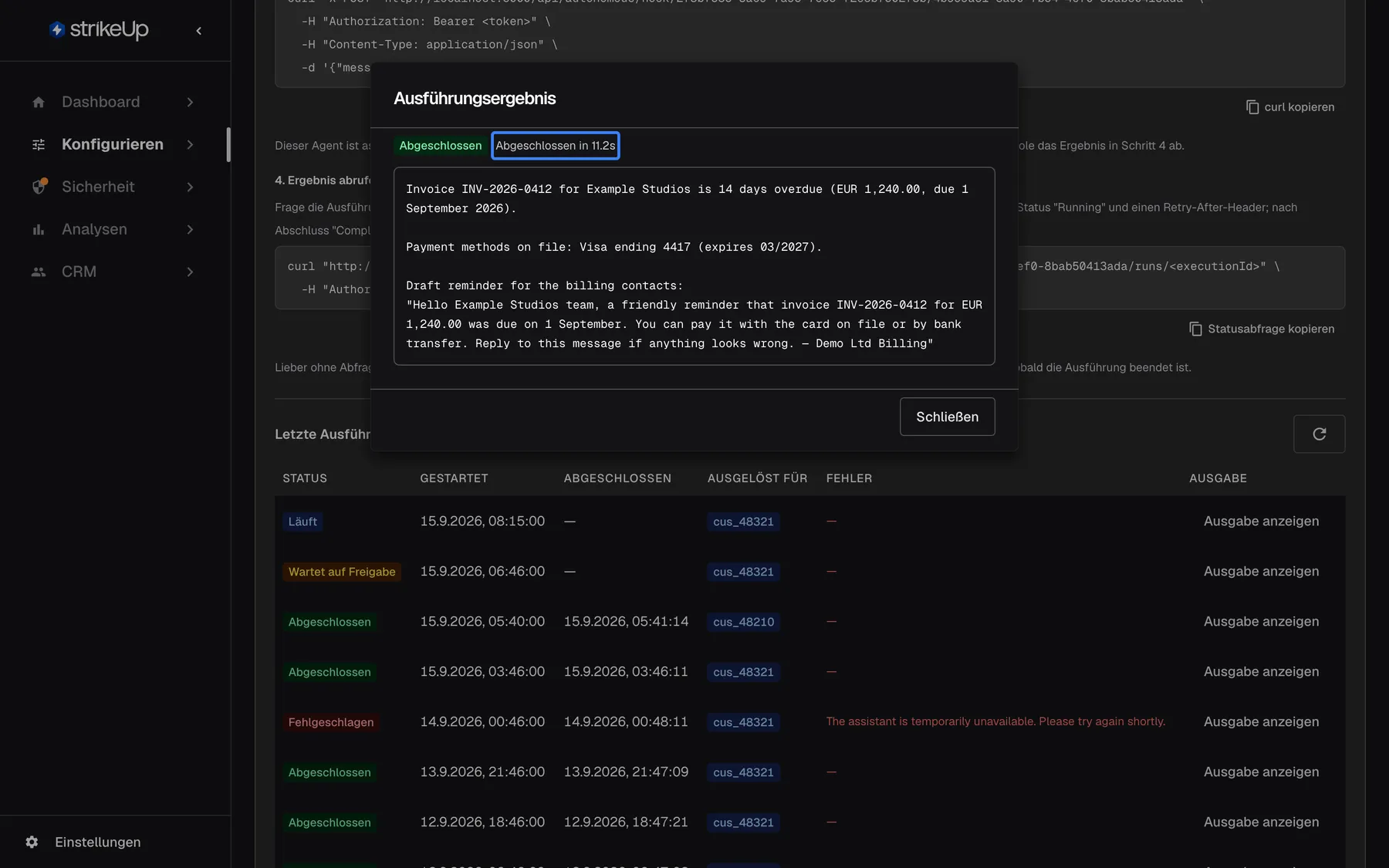Click the cus_48210 customer tag
The image size is (1389, 868).
pos(743,622)
